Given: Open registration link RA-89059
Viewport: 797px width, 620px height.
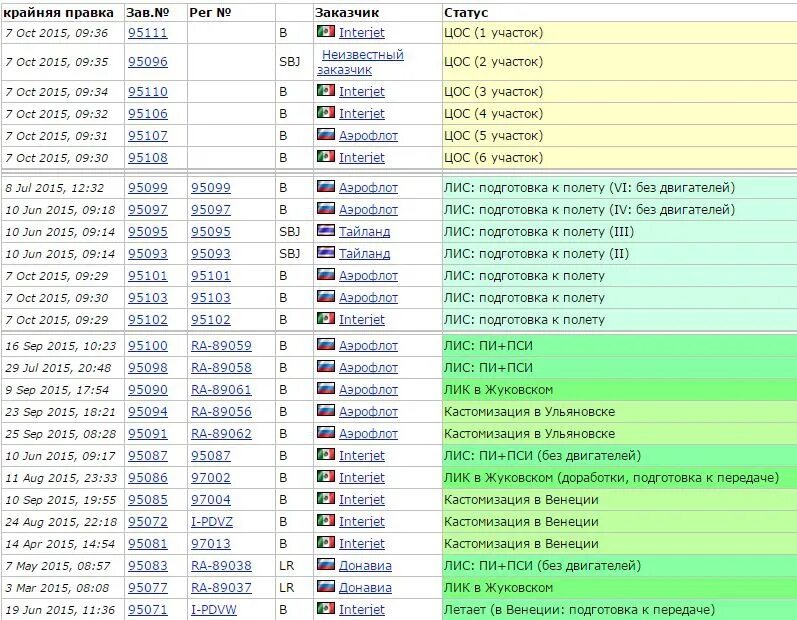Looking at the screenshot, I should [x=221, y=346].
